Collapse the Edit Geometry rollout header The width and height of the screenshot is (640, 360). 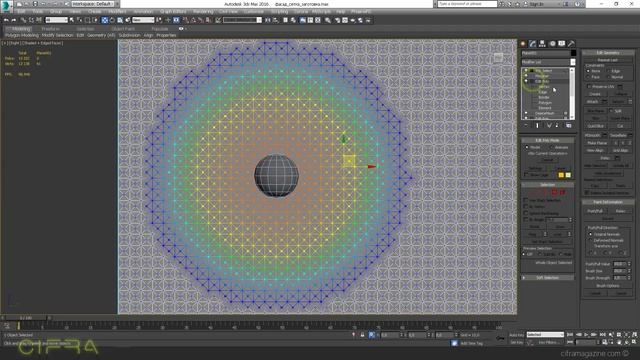coord(607,53)
